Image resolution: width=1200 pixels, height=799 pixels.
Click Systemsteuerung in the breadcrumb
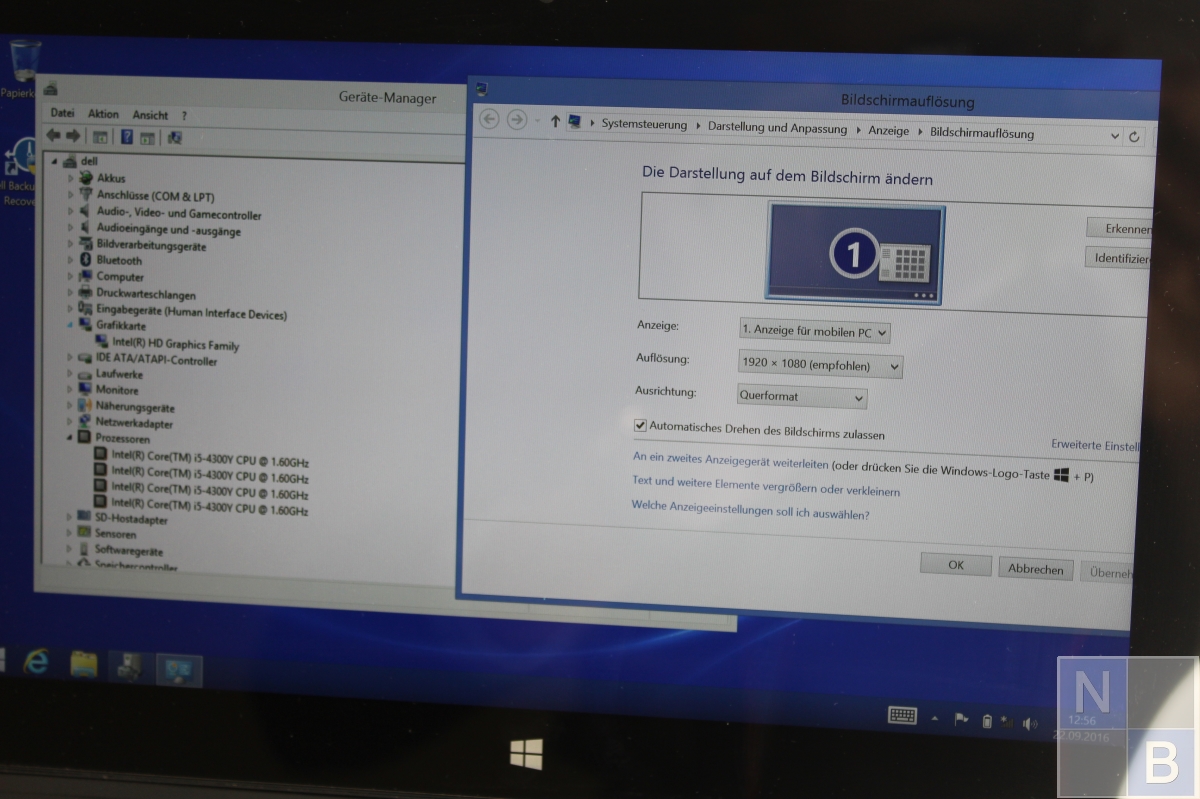click(x=644, y=125)
